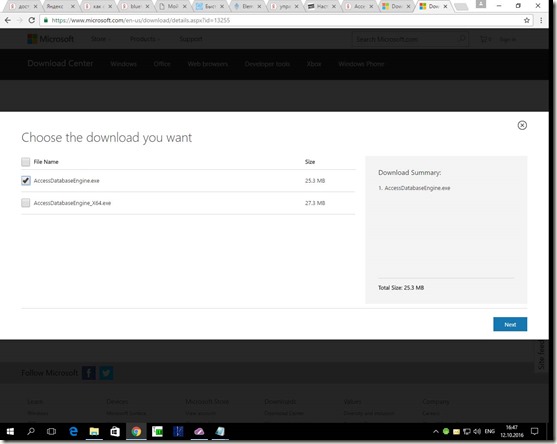Open the Xbox category

tap(314, 64)
